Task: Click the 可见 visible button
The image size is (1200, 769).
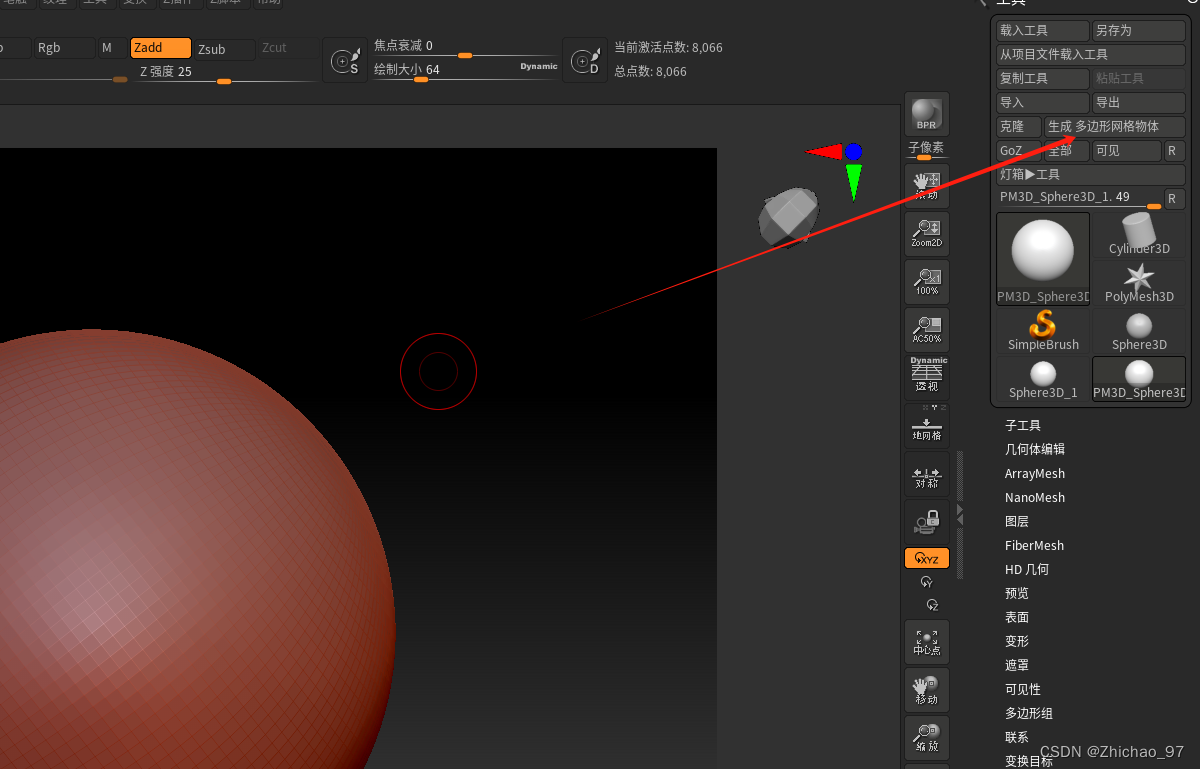Action: (x=1127, y=151)
